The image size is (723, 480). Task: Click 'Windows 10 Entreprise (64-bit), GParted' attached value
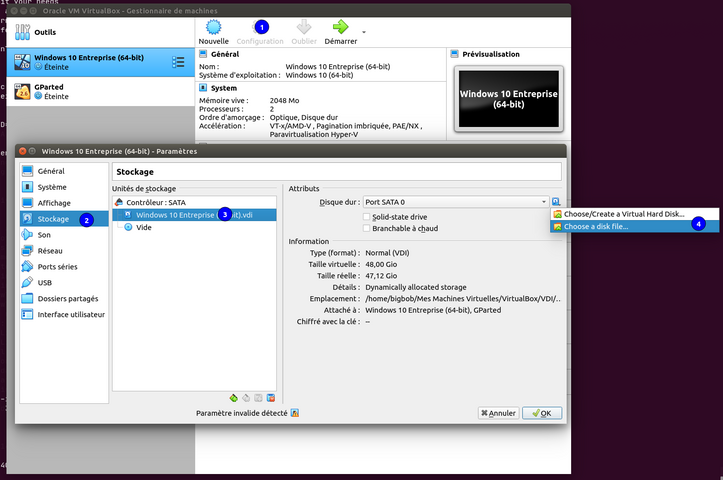[x=433, y=310]
